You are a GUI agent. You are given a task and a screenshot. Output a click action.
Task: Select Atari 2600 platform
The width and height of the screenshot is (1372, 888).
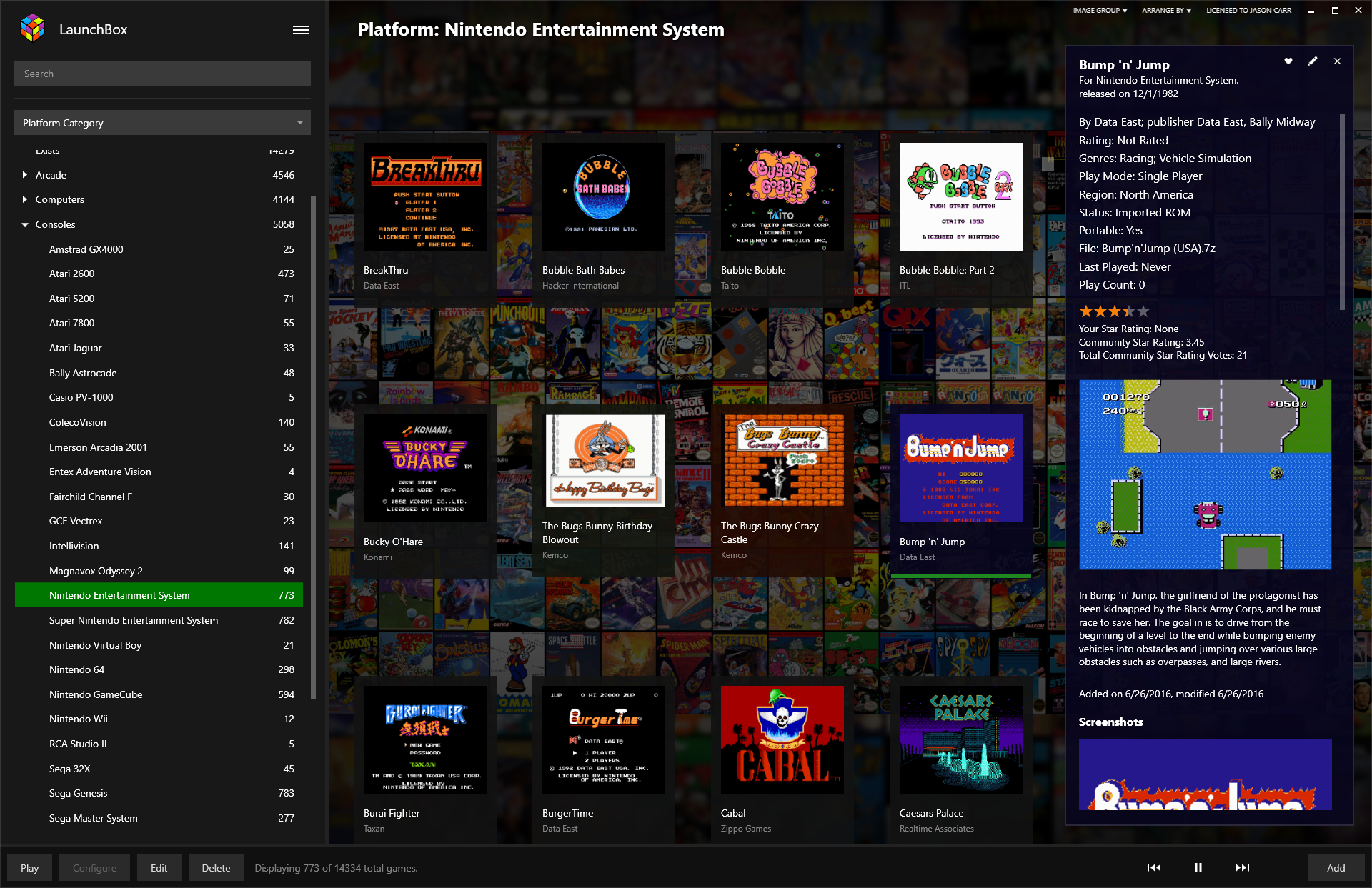point(159,274)
